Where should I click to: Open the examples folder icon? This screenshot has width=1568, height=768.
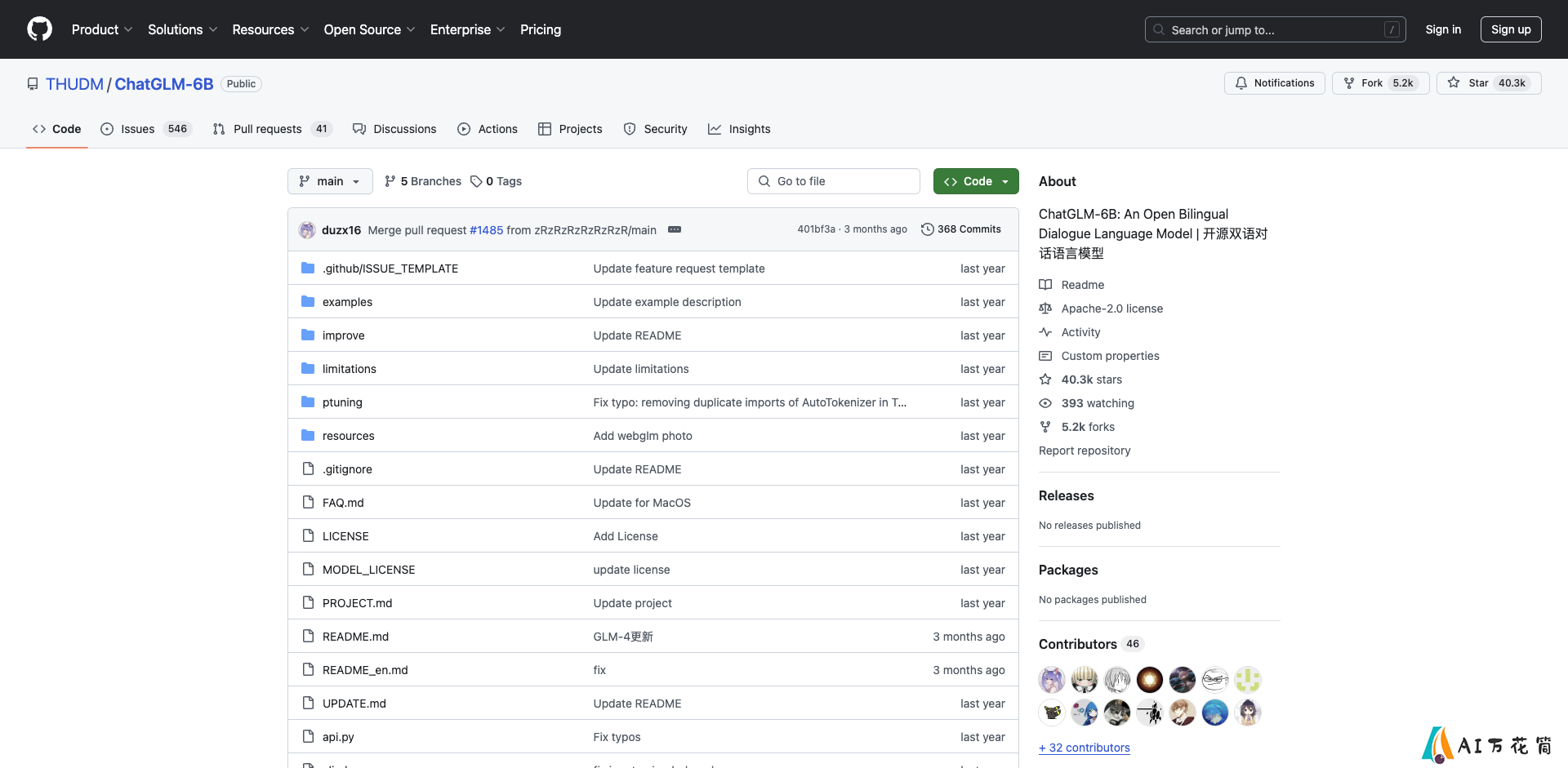click(x=308, y=302)
